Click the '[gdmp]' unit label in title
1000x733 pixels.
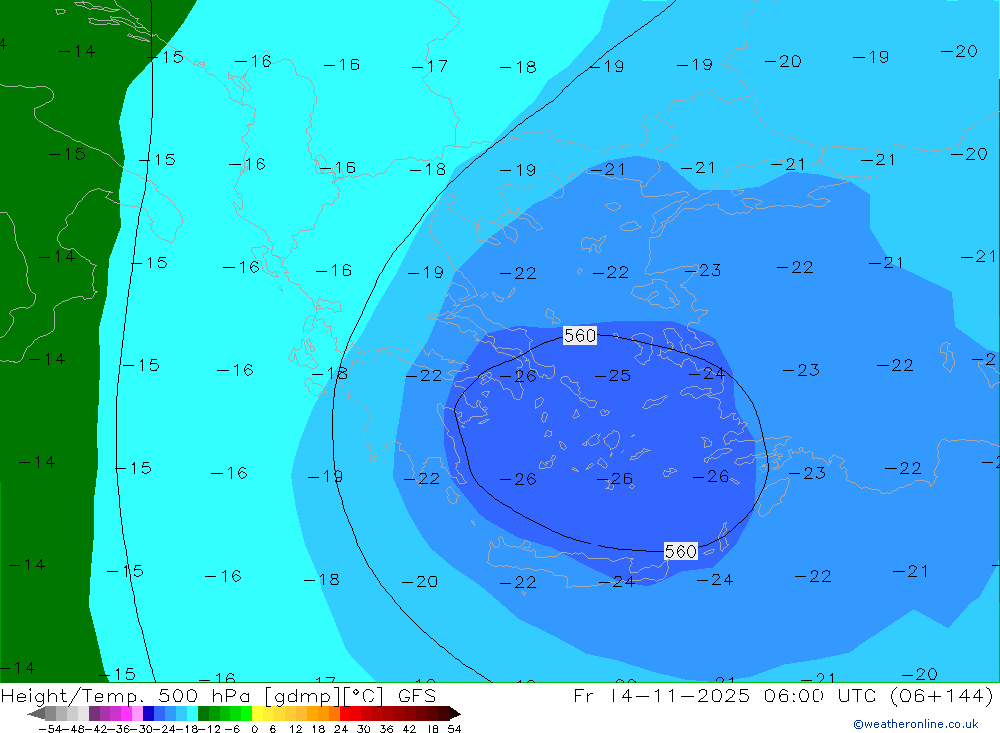click(302, 696)
